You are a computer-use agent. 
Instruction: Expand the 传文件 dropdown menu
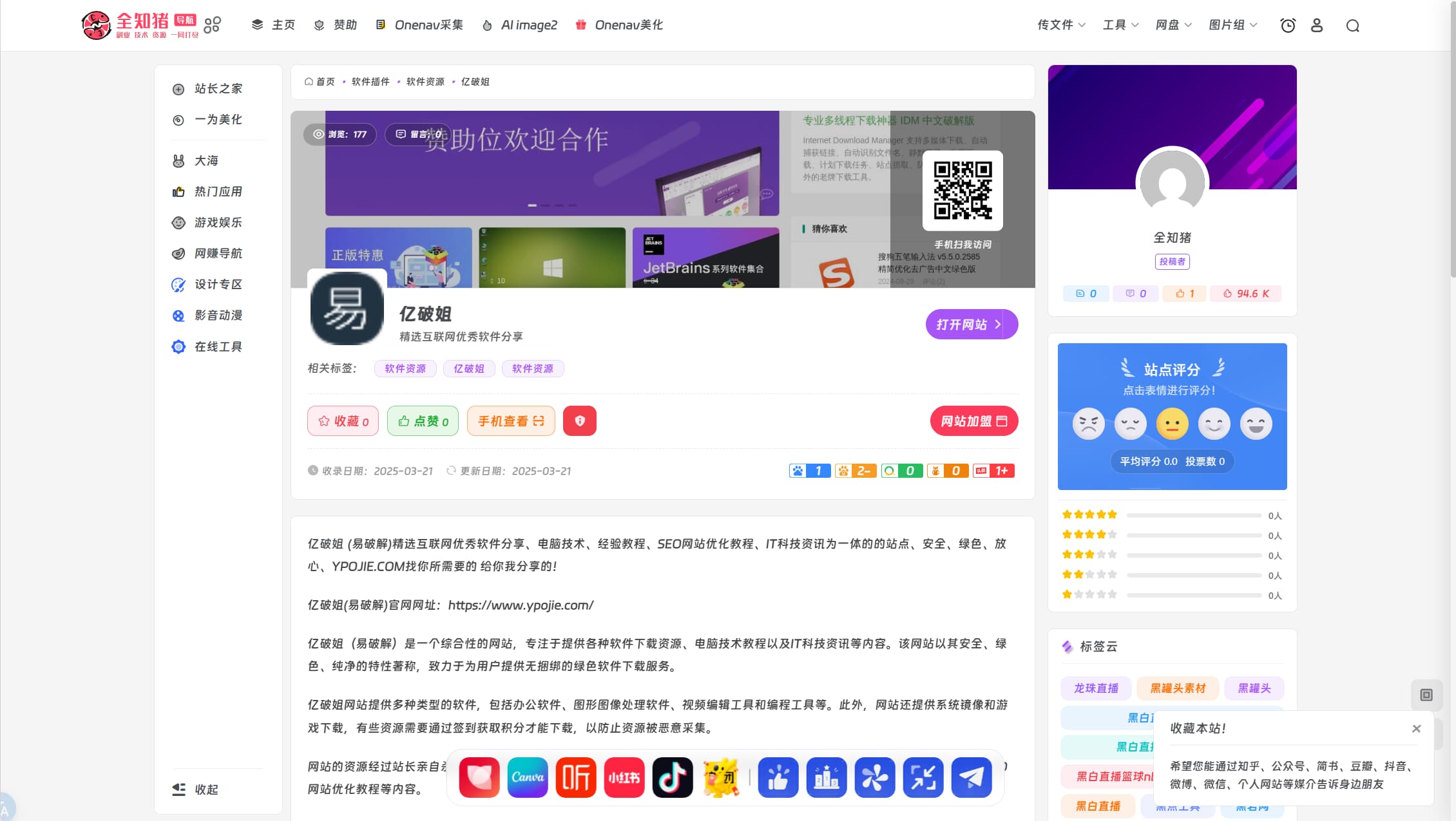[1061, 25]
